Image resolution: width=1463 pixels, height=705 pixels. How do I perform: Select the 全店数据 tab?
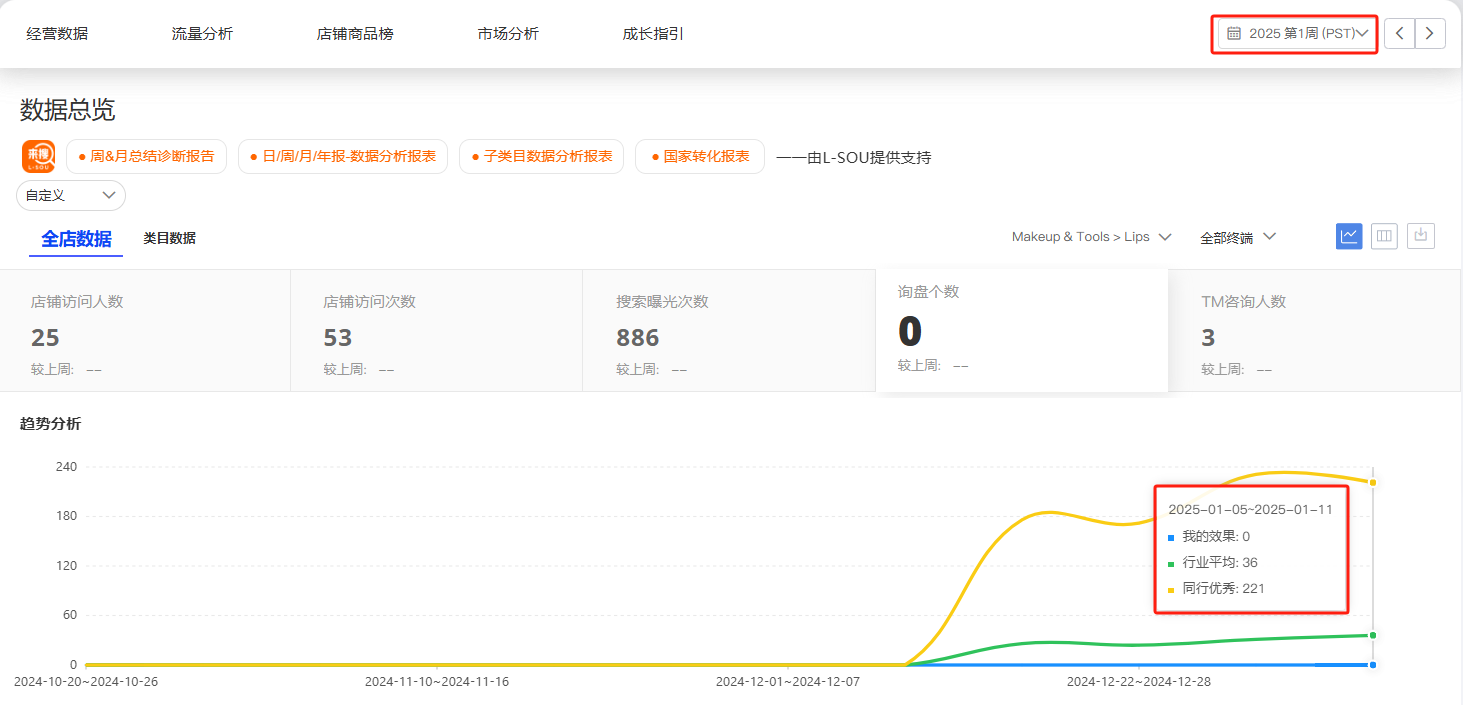click(76, 239)
